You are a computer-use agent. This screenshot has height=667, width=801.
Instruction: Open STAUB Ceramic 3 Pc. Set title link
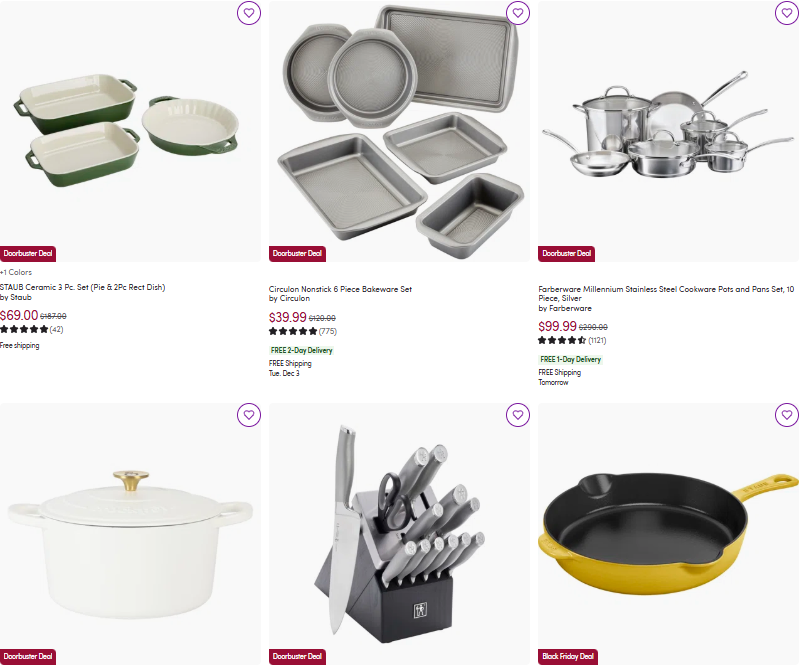click(83, 287)
